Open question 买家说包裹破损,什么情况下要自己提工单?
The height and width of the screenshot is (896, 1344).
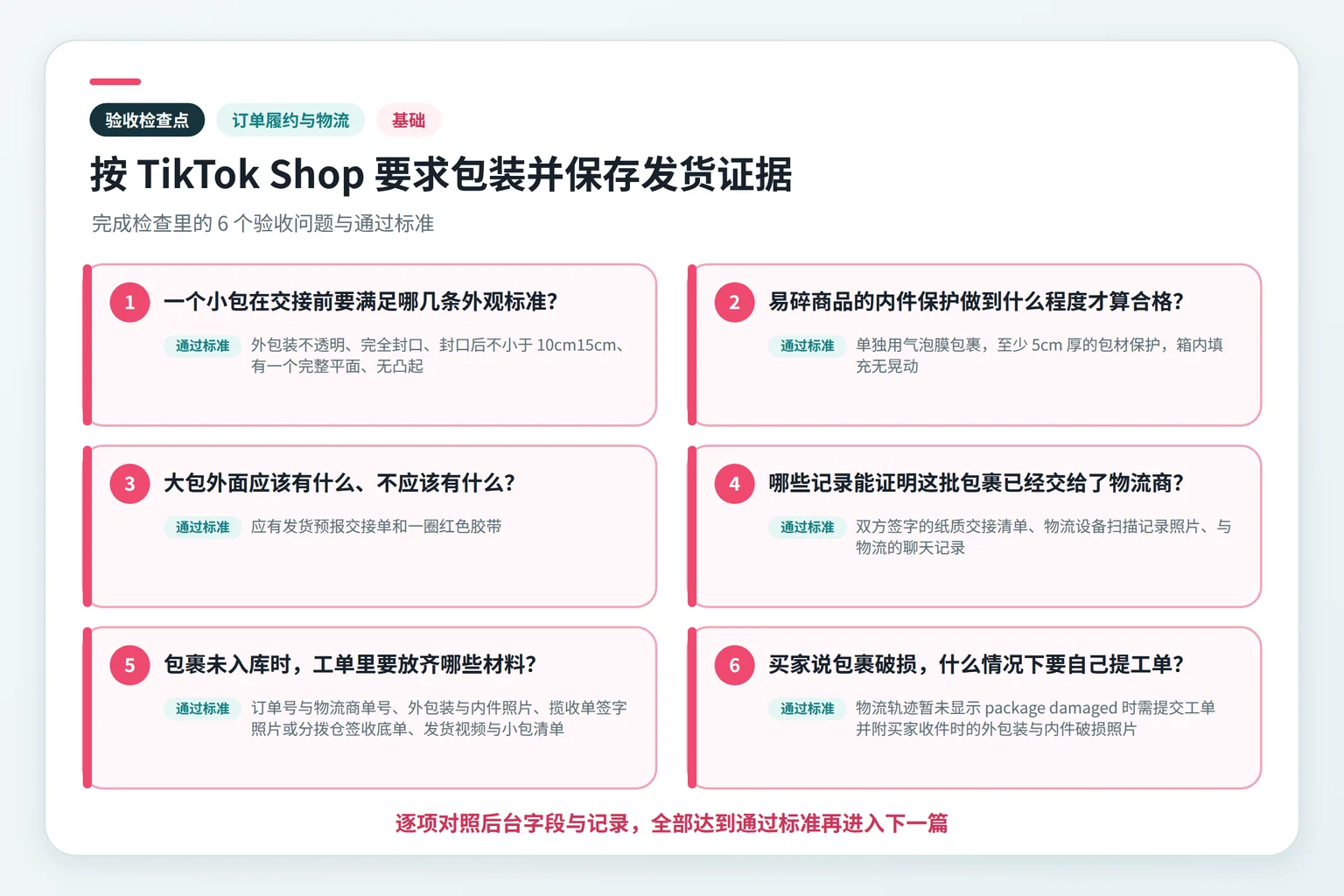[976, 664]
